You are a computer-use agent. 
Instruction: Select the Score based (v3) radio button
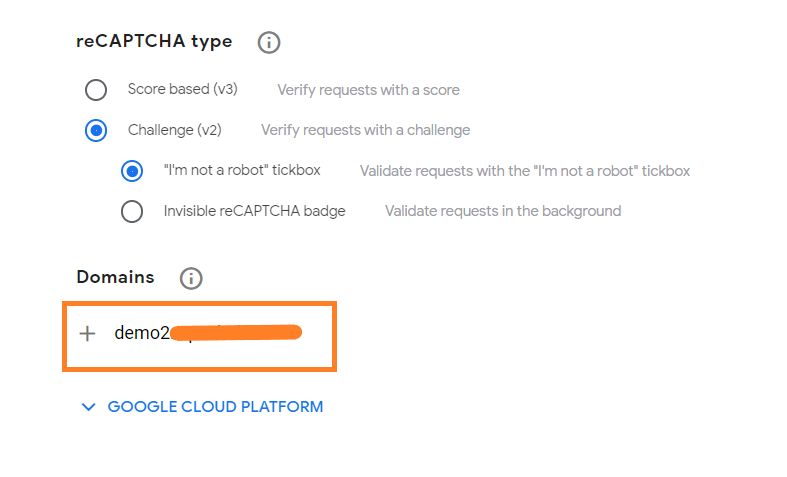[x=96, y=90]
